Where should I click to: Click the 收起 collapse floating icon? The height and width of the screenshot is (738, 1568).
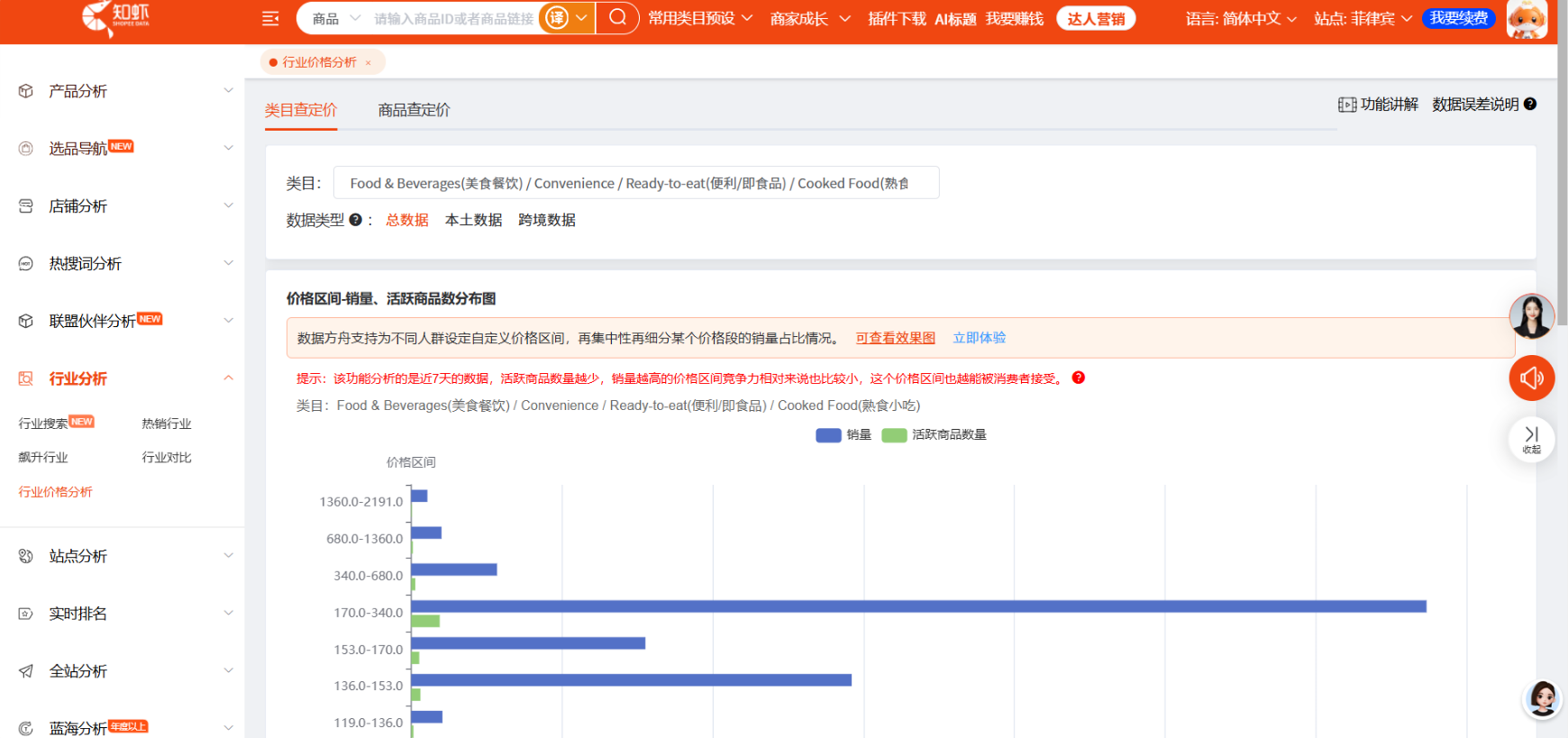tap(1531, 439)
